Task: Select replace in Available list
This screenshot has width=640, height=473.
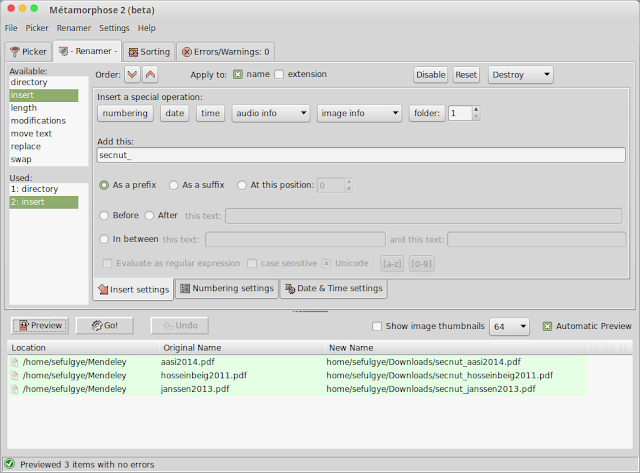Action: (x=44, y=147)
